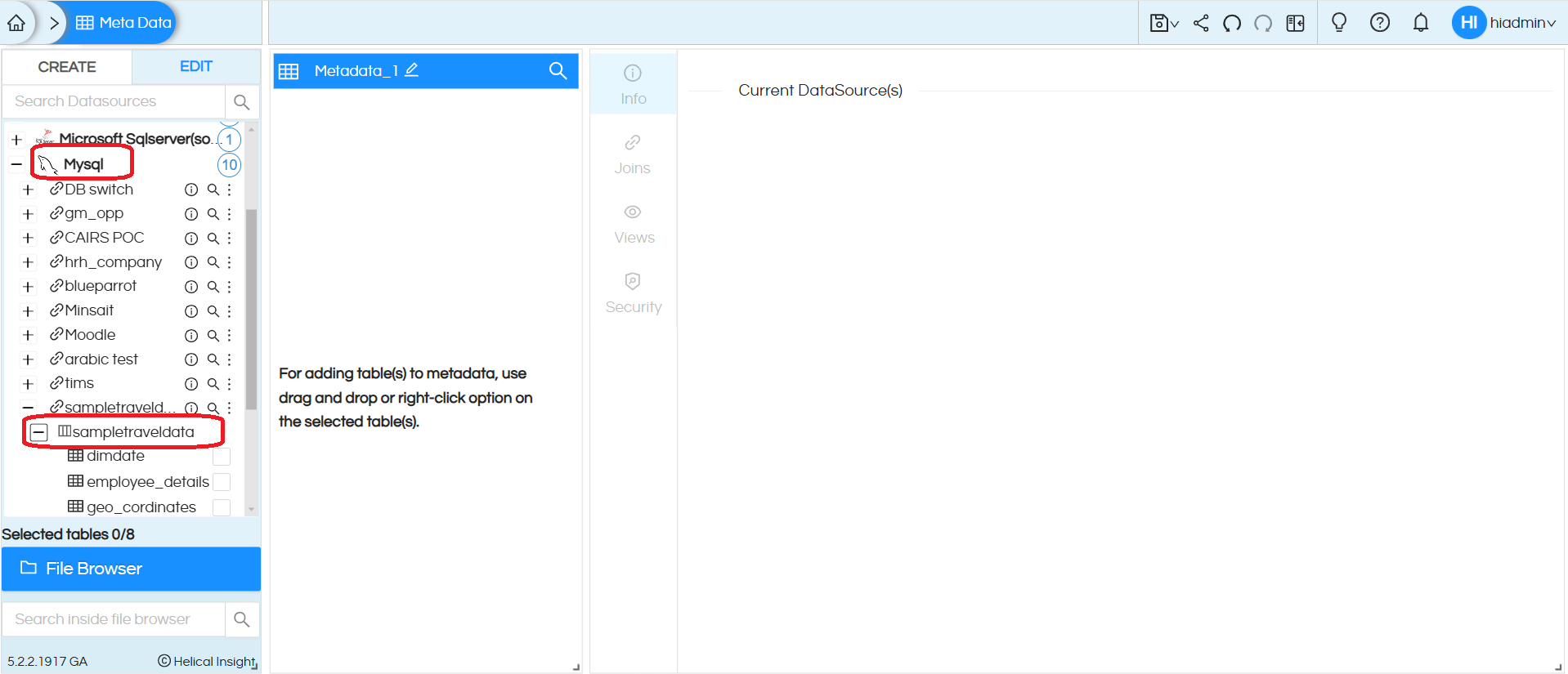Image resolution: width=1568 pixels, height=674 pixels.
Task: Expand the hrh_company connection
Action: [x=29, y=262]
